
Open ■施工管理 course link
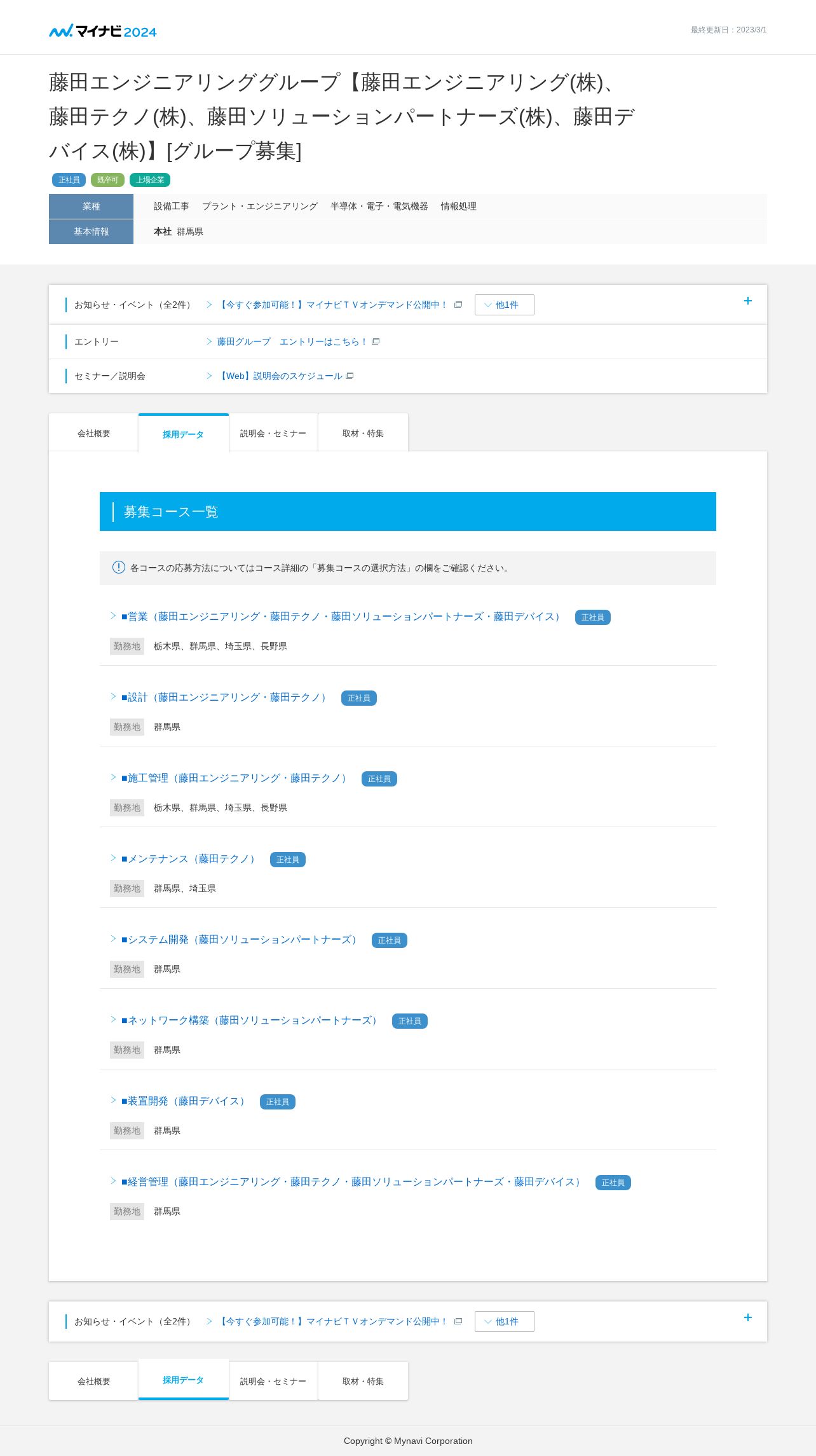pyautogui.click(x=235, y=778)
